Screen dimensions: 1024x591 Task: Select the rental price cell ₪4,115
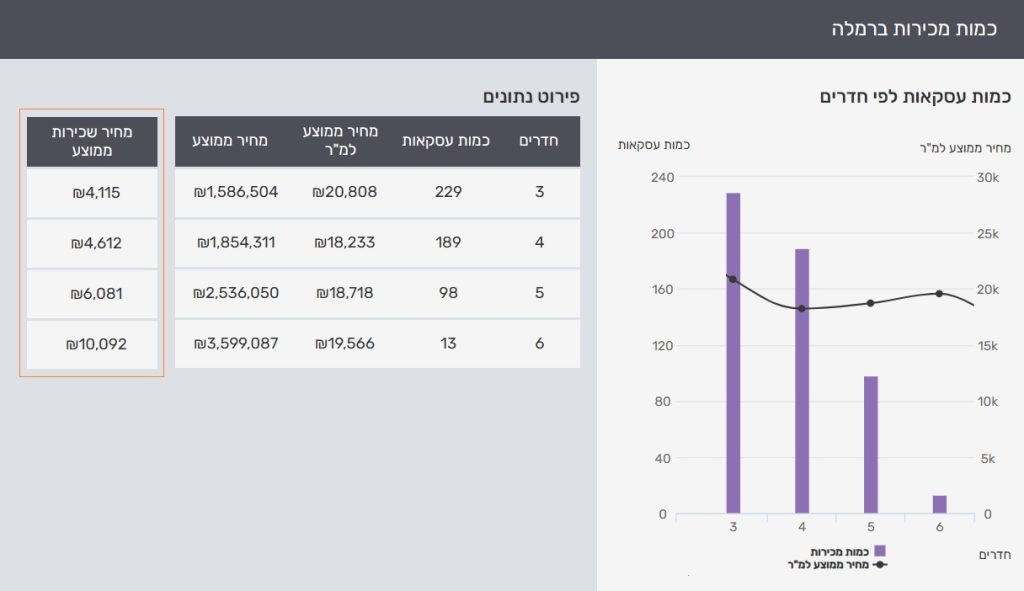click(92, 192)
